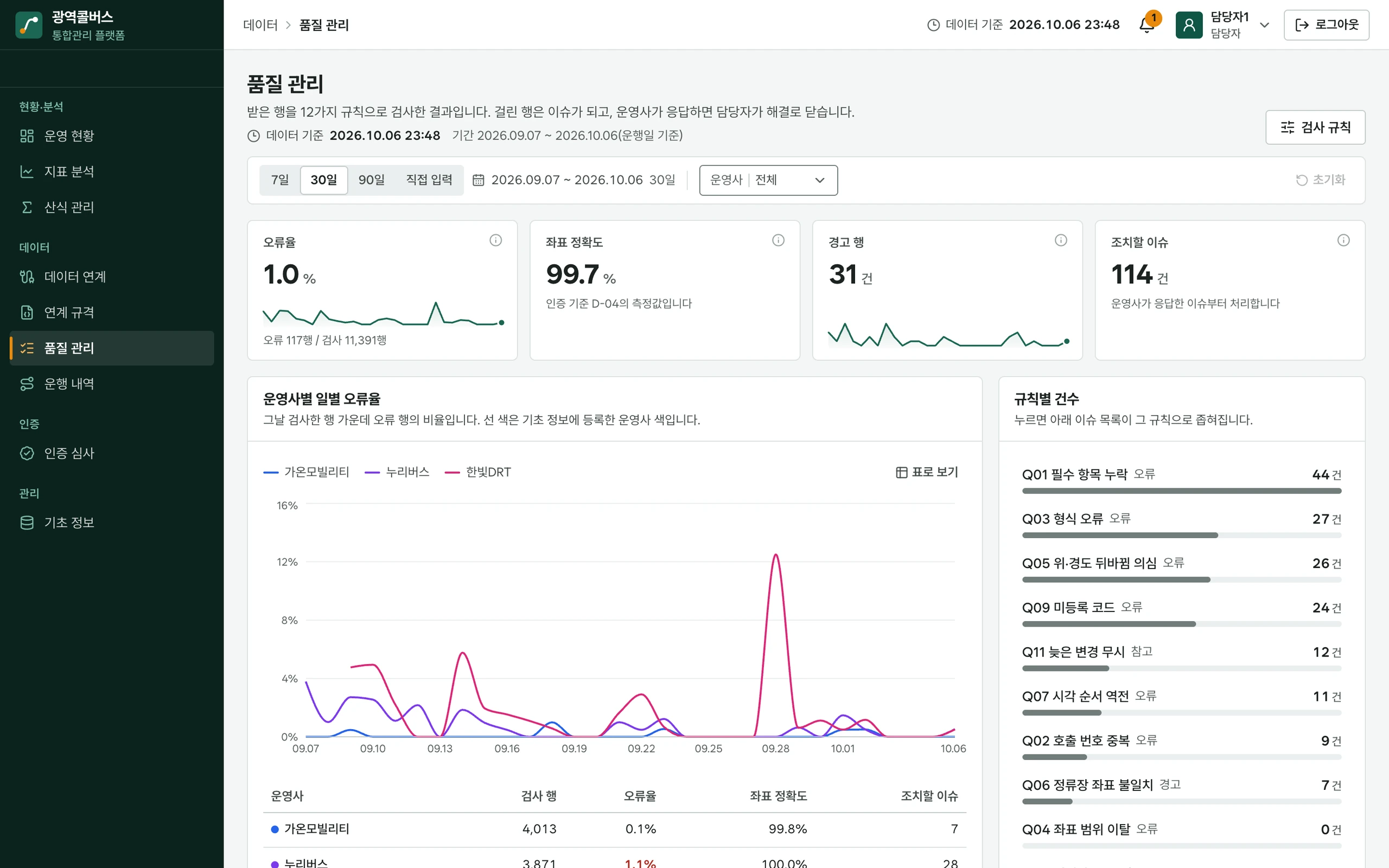Select the 90일 period tab

pyautogui.click(x=371, y=180)
